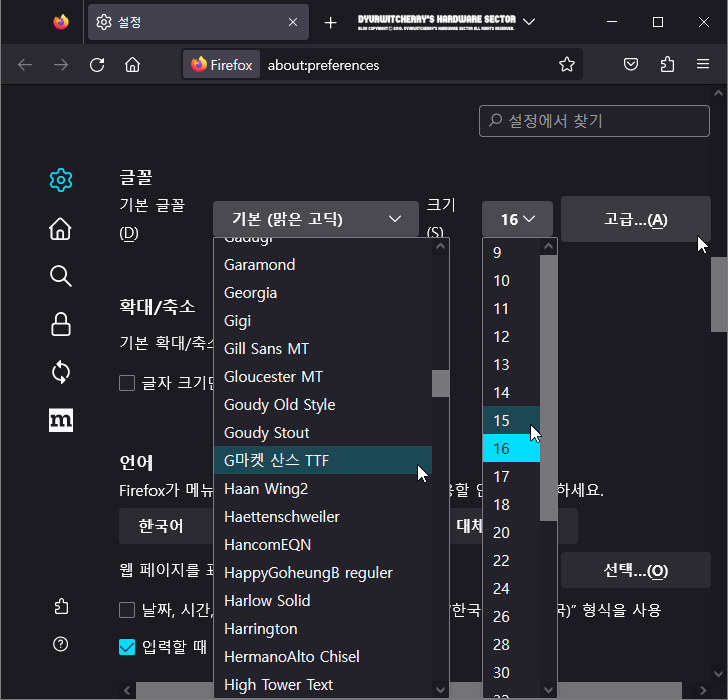
Task: Toggle the 글자 크기만 zoom checkbox
Action: (127, 383)
